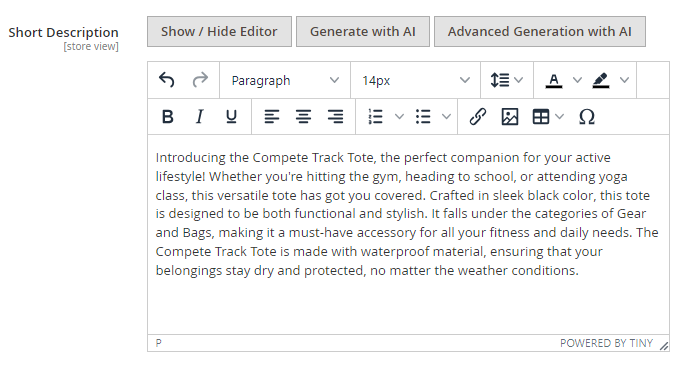Image resolution: width=685 pixels, height=369 pixels.
Task: Click Show / Hide Editor button
Action: [x=219, y=31]
